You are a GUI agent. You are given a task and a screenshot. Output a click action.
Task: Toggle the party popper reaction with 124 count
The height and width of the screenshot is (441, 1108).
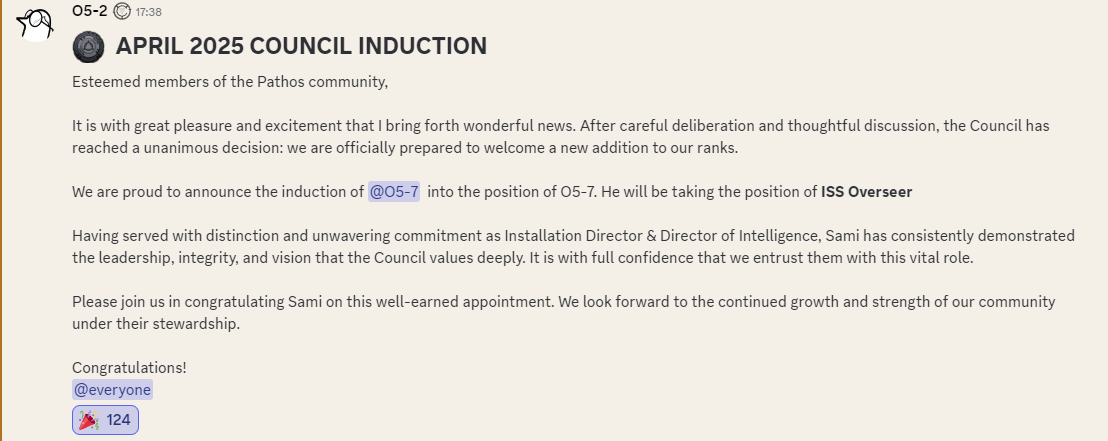tap(105, 420)
